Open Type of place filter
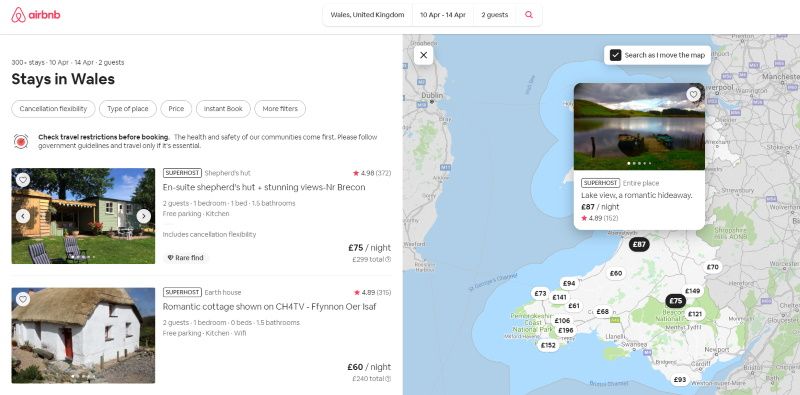The height and width of the screenshot is (395, 800). click(128, 109)
